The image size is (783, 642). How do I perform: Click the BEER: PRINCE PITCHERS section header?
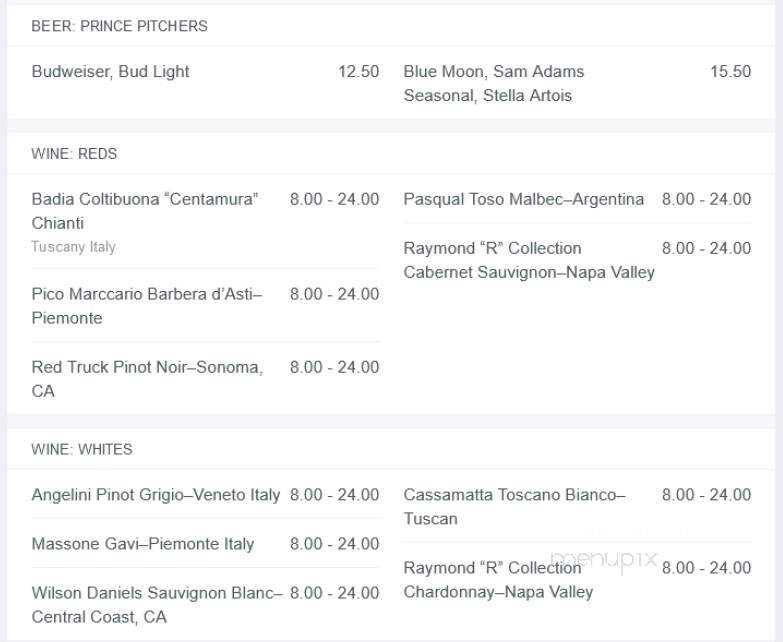[x=119, y=26]
